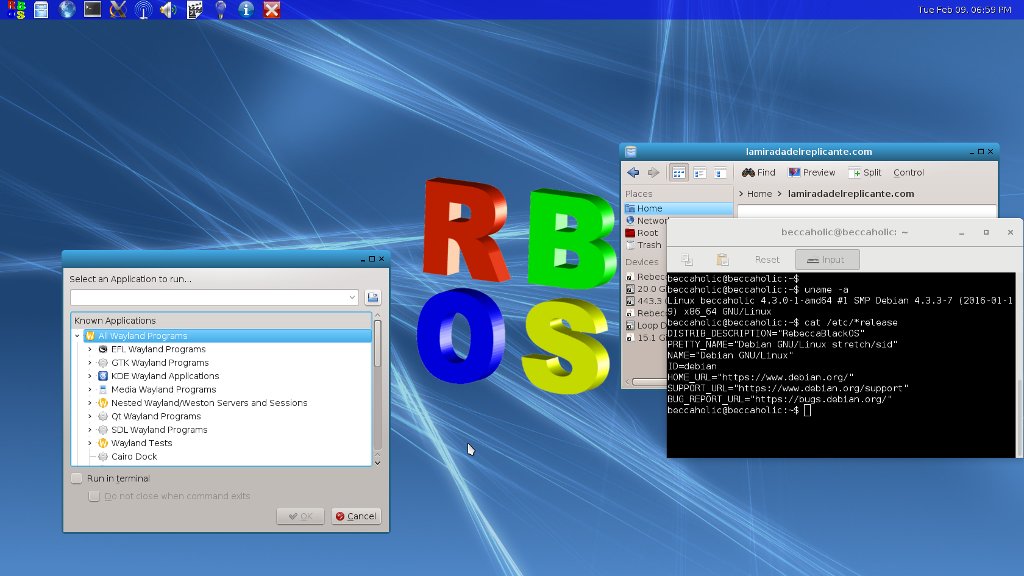Toggle the terminal Input button
This screenshot has height=576, width=1024.
(827, 259)
